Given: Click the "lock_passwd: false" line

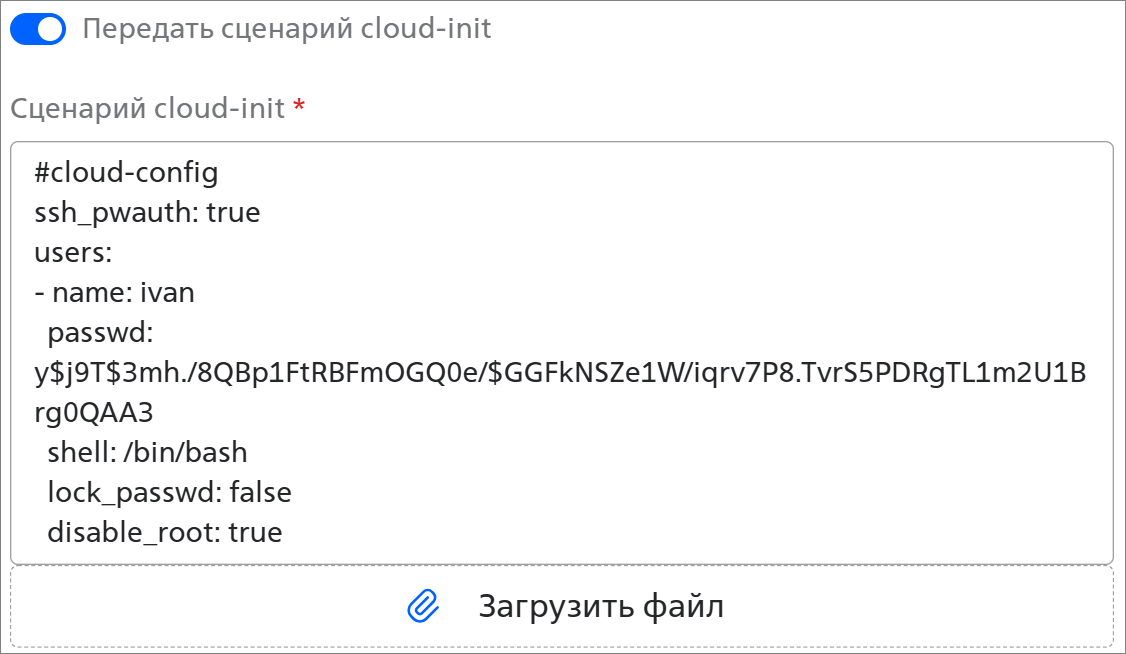Looking at the screenshot, I should point(169,492).
